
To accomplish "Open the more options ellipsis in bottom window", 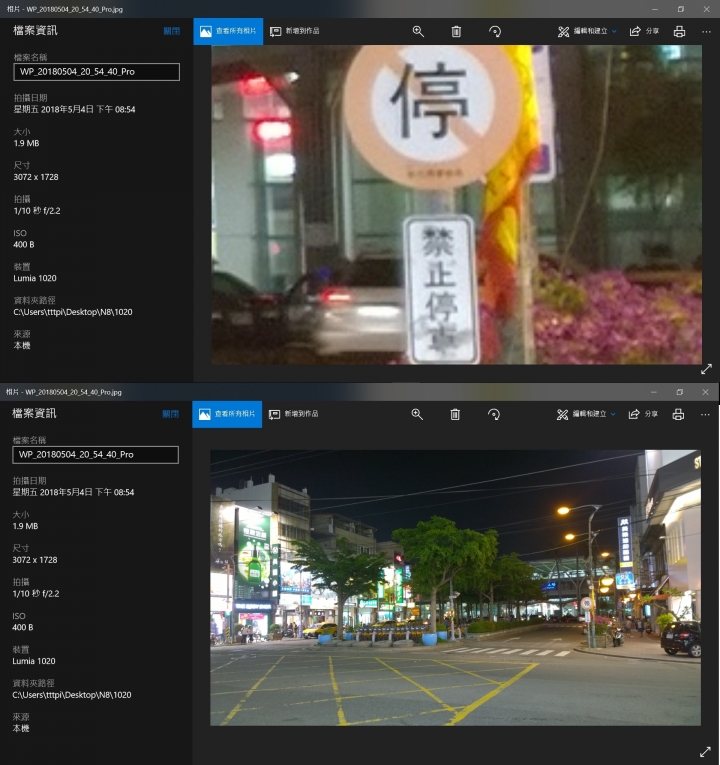I will [x=705, y=414].
